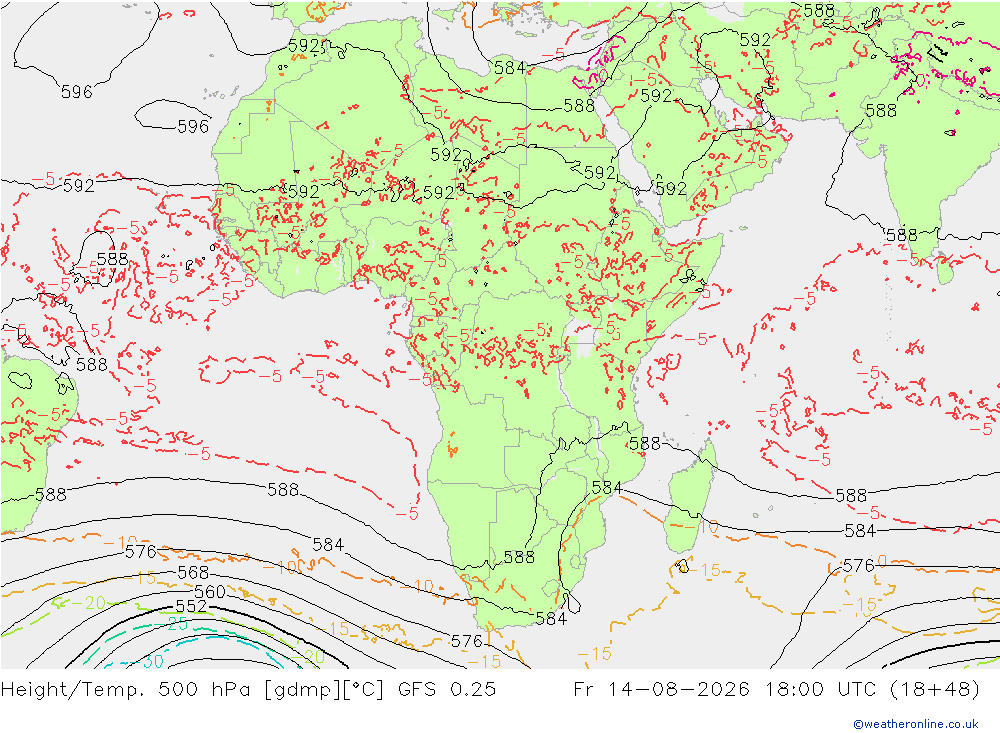Select the 568 height contour label
1000x733 pixels.
(x=193, y=572)
